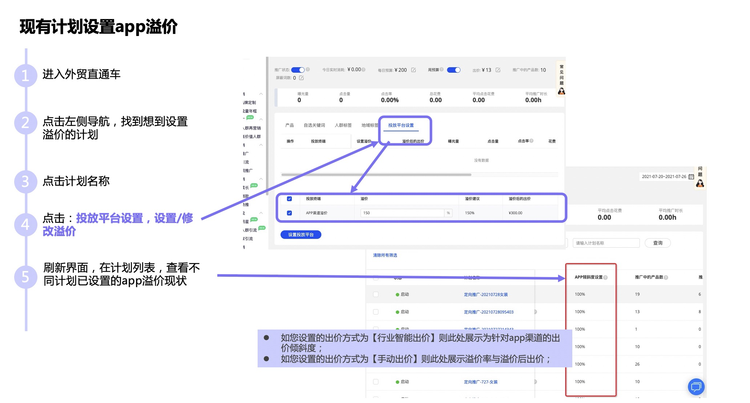
Task: Switch to the 投放平台设置 tab
Action: [x=401, y=126]
